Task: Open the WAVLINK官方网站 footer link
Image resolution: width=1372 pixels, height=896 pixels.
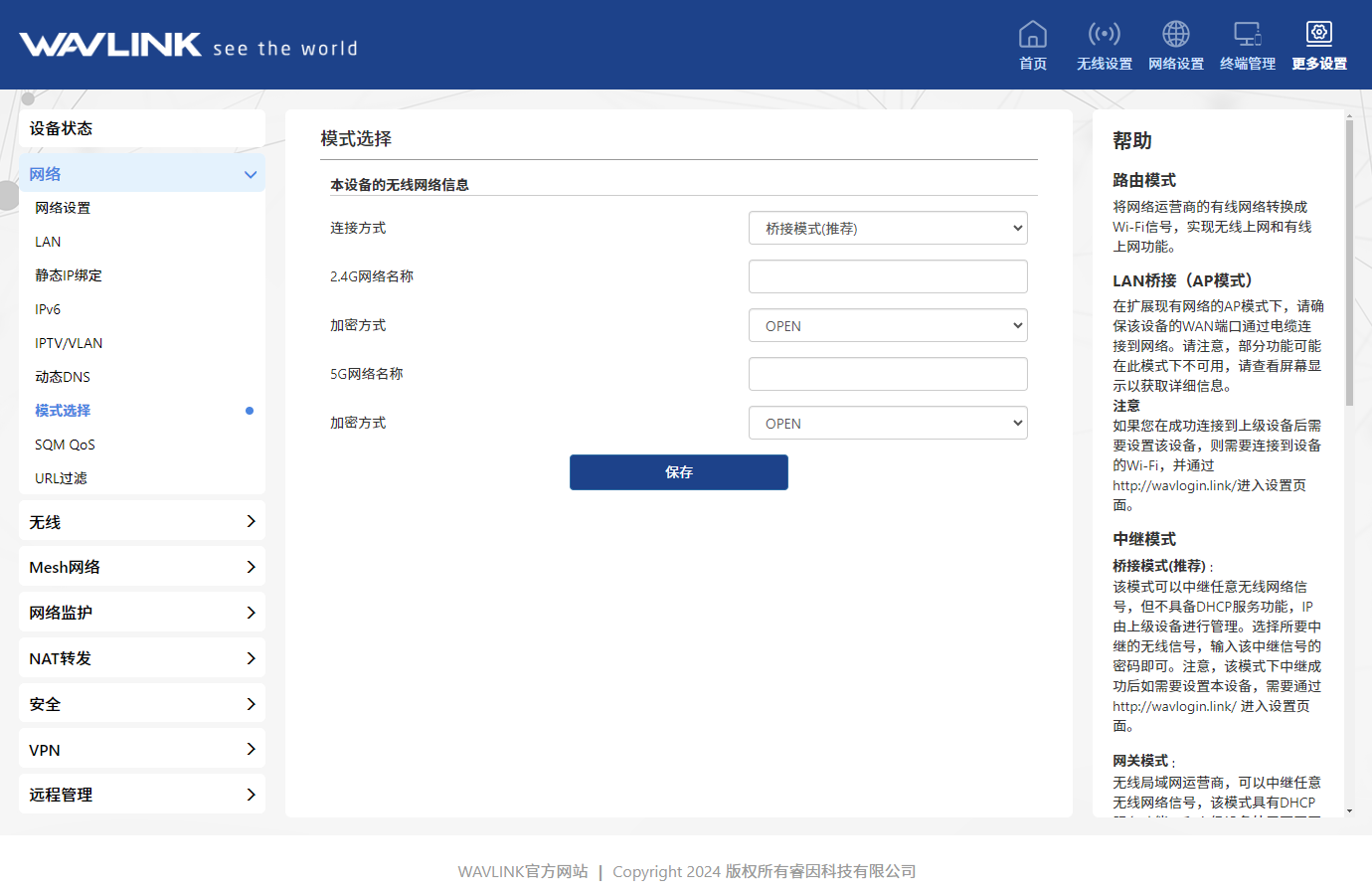Action: point(522,872)
